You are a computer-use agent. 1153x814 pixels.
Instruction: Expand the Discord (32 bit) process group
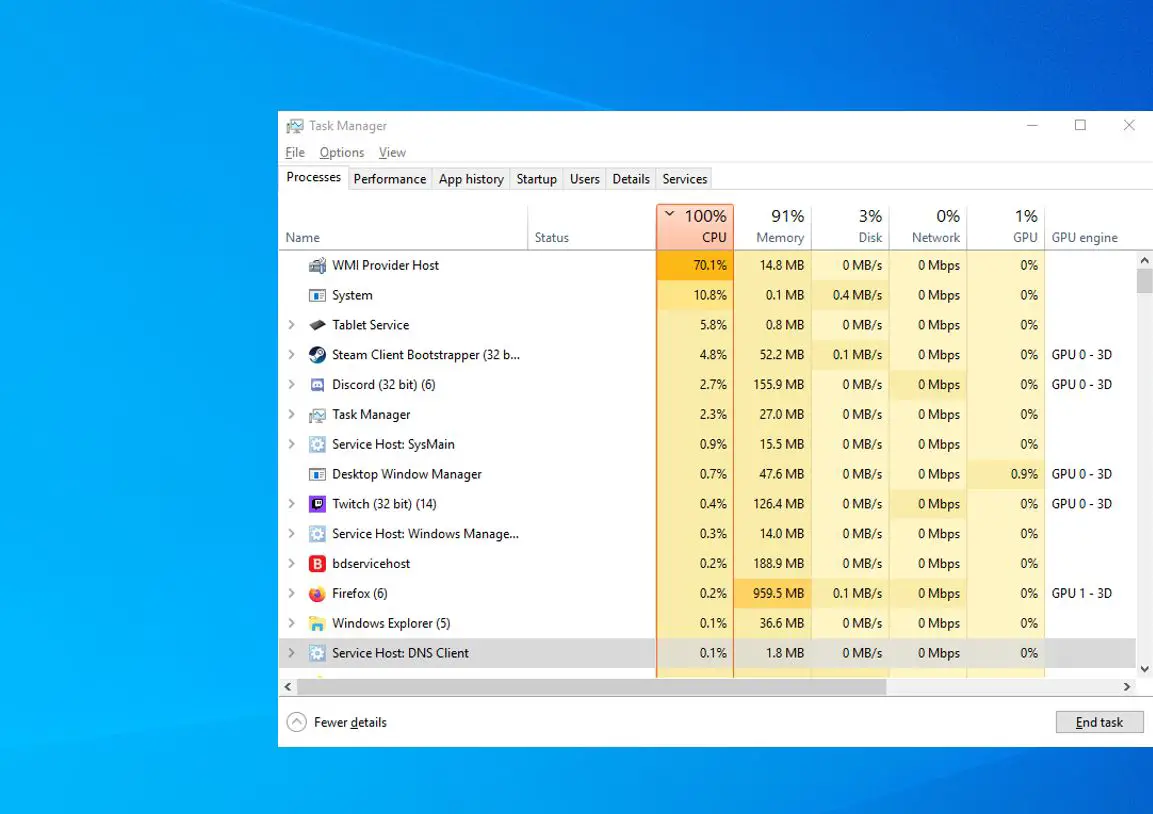(x=291, y=385)
